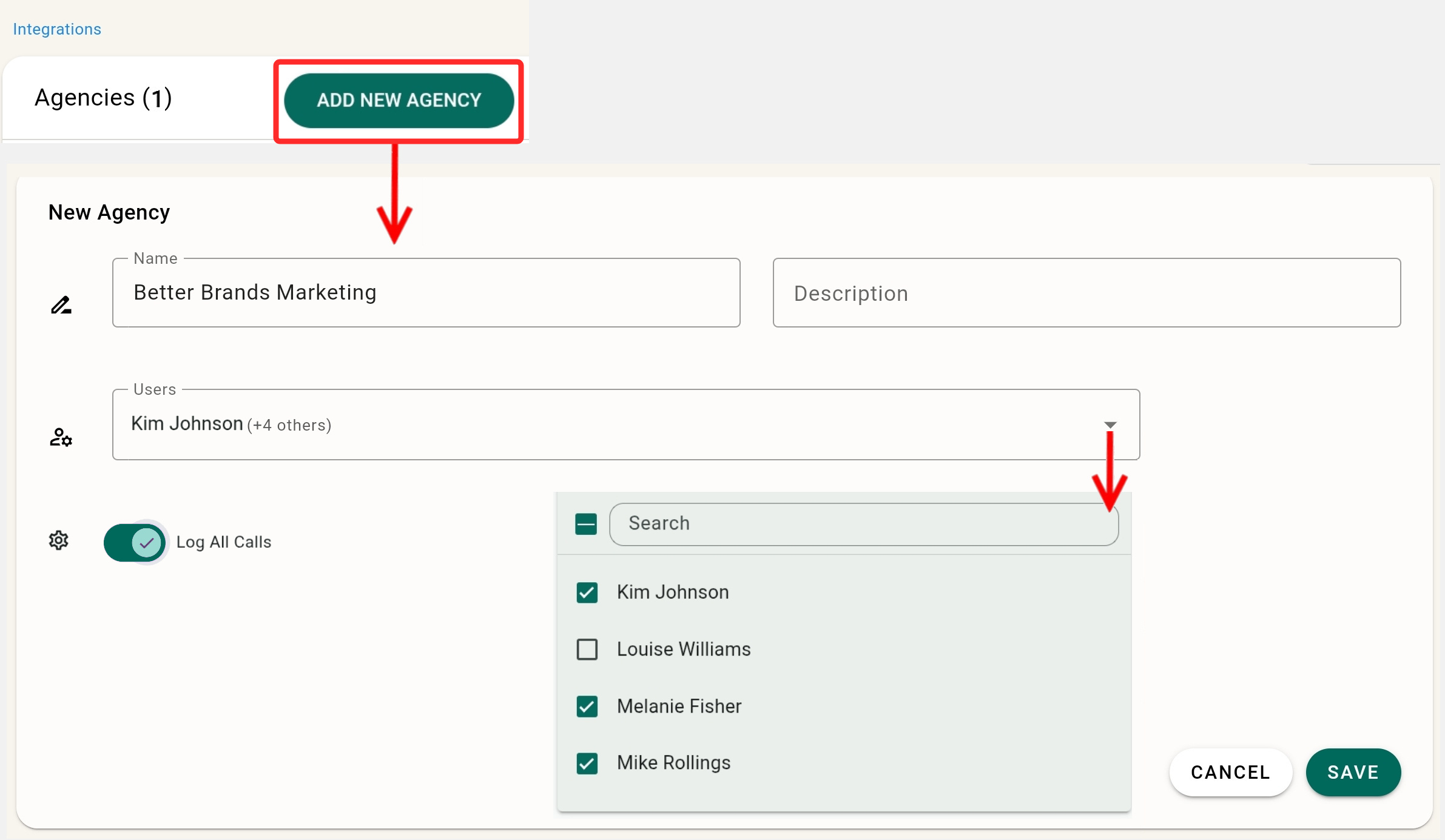Viewport: 1445px width, 840px height.
Task: Click the Agencies (1) heading tab
Action: coord(103,98)
